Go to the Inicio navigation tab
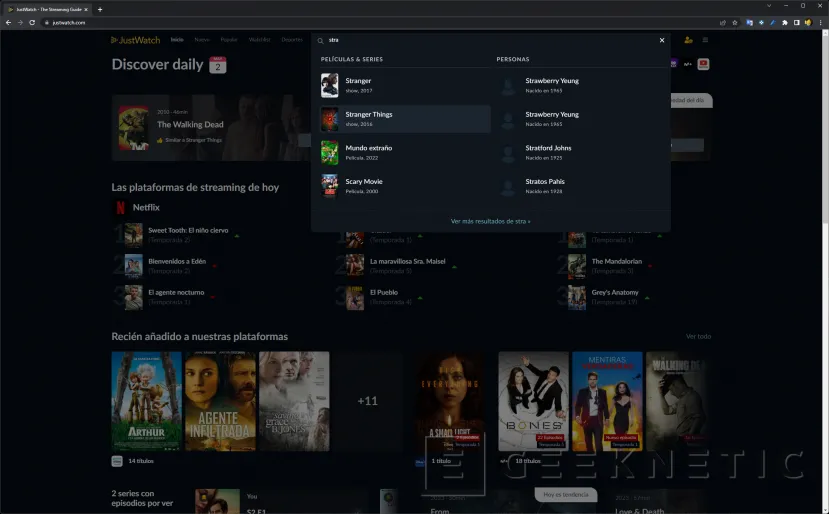 point(177,40)
